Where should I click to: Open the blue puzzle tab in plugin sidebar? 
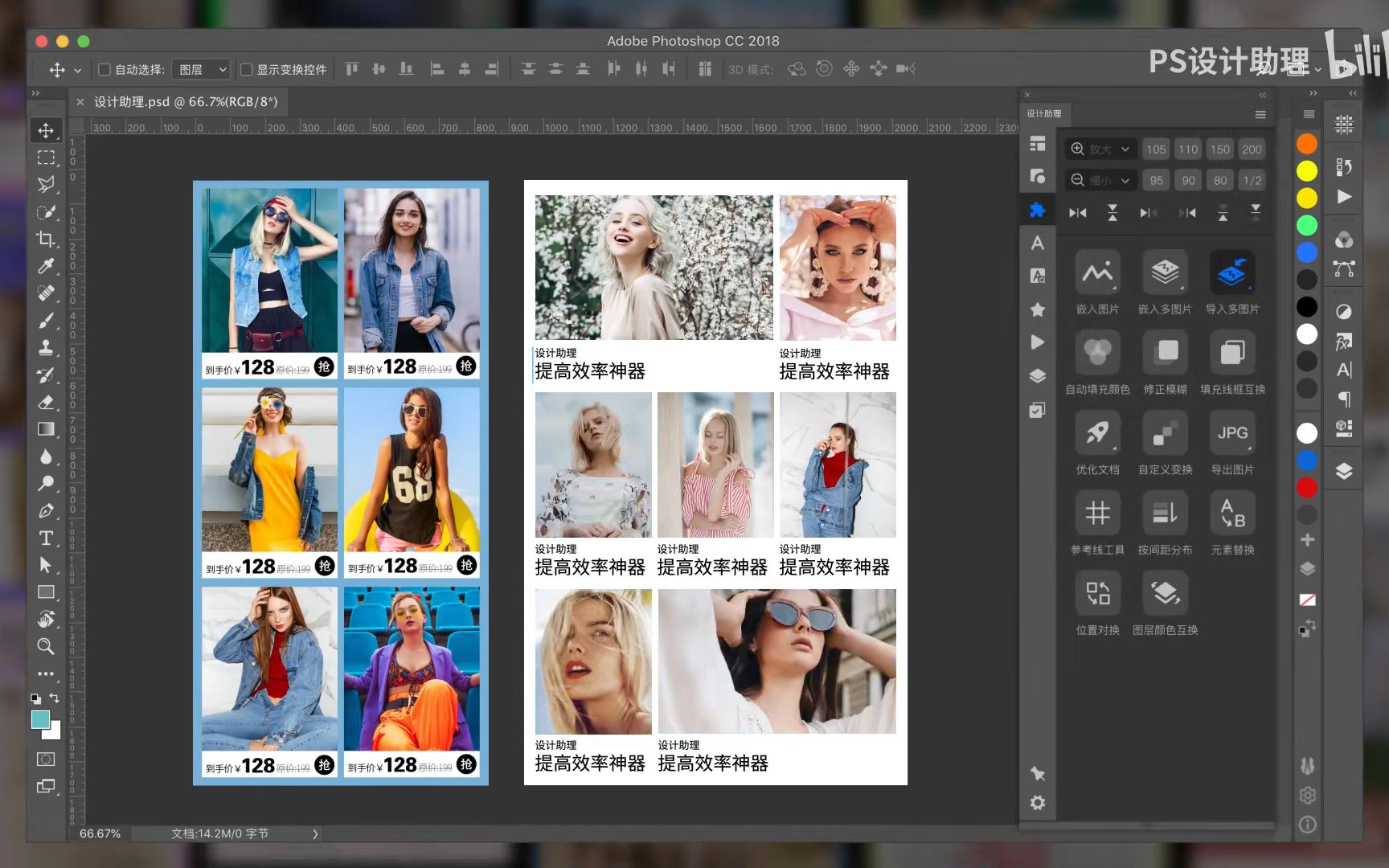coord(1038,210)
